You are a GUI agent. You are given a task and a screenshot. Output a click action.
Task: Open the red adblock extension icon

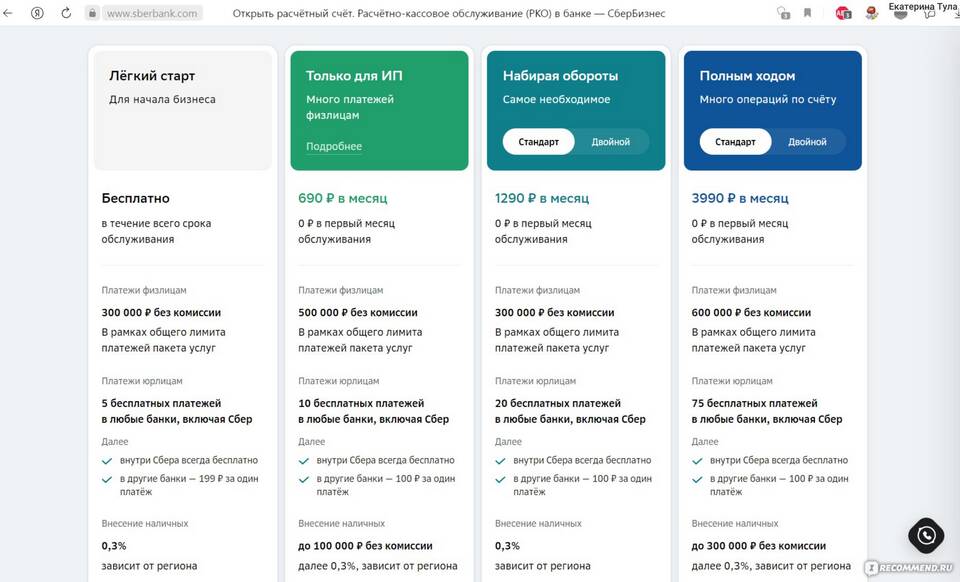[x=842, y=14]
